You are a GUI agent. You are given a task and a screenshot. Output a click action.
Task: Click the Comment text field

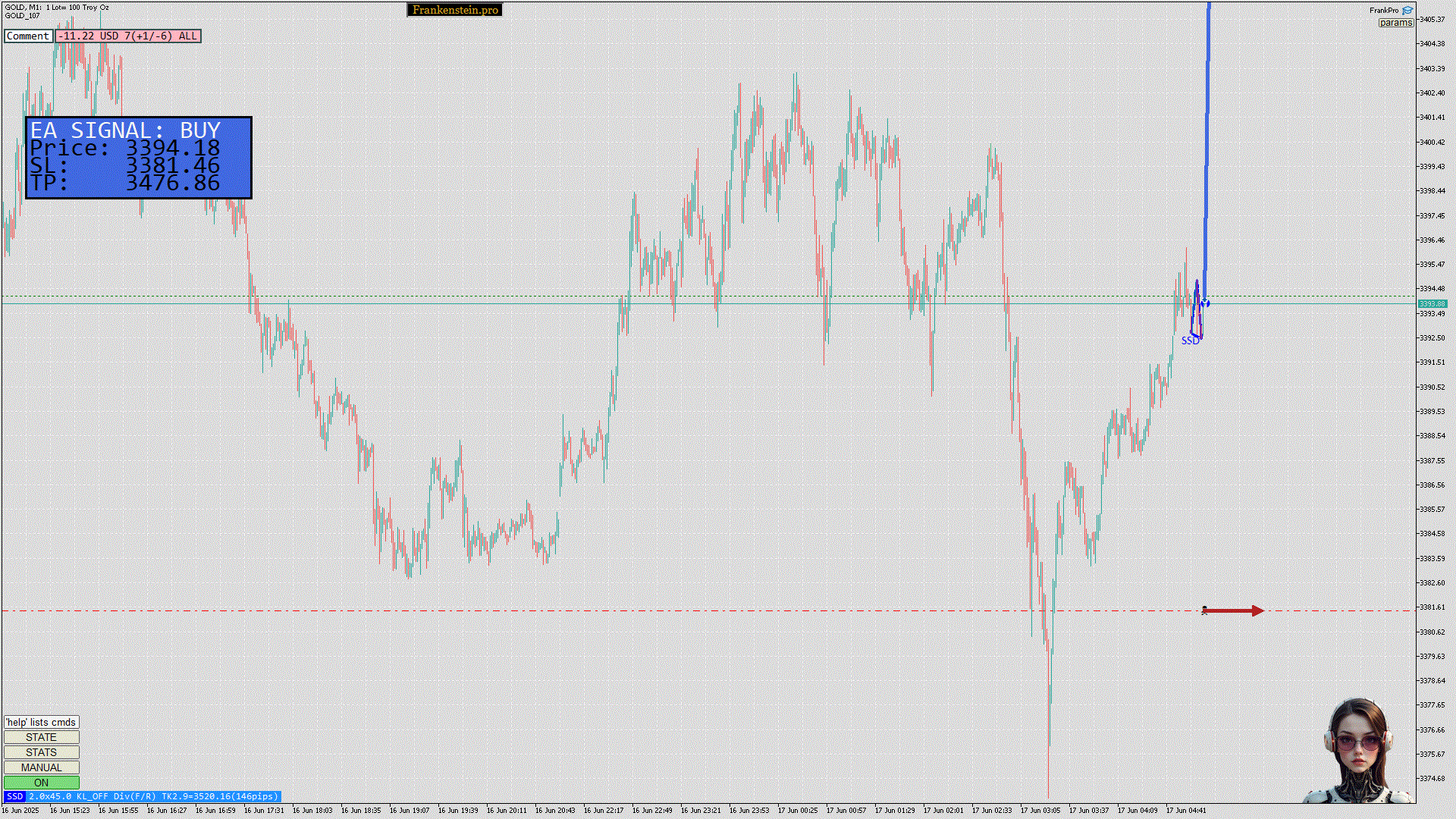tap(28, 36)
